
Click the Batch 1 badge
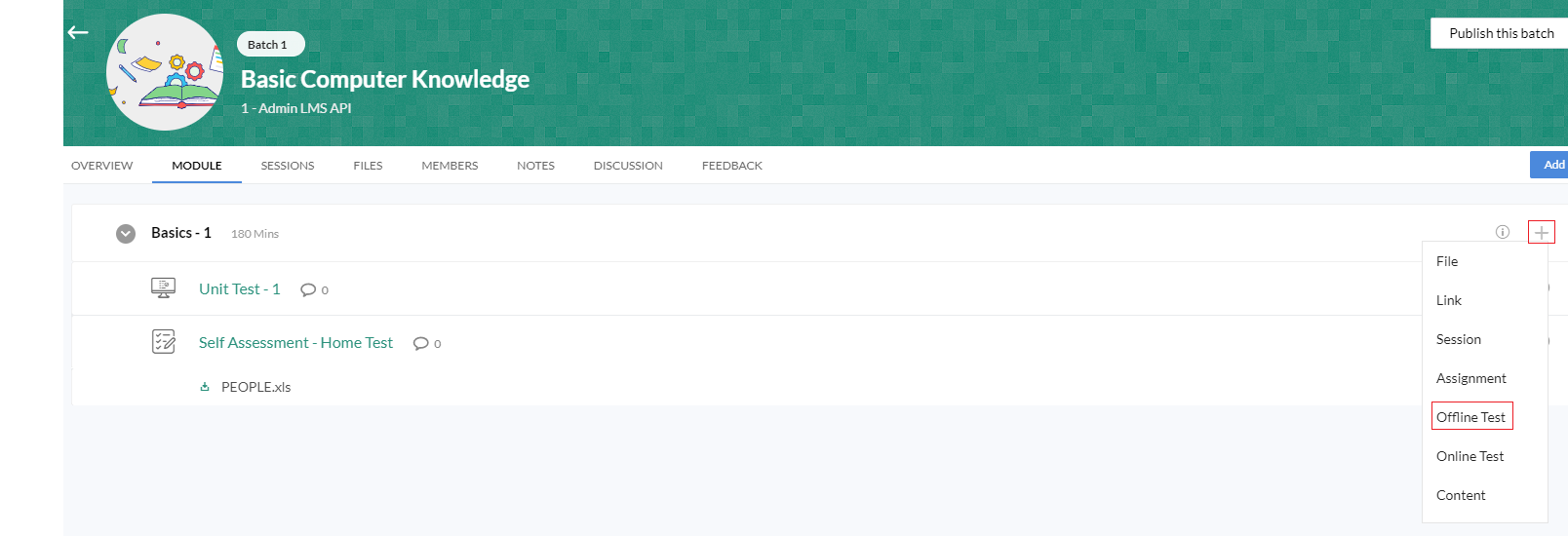pos(270,44)
